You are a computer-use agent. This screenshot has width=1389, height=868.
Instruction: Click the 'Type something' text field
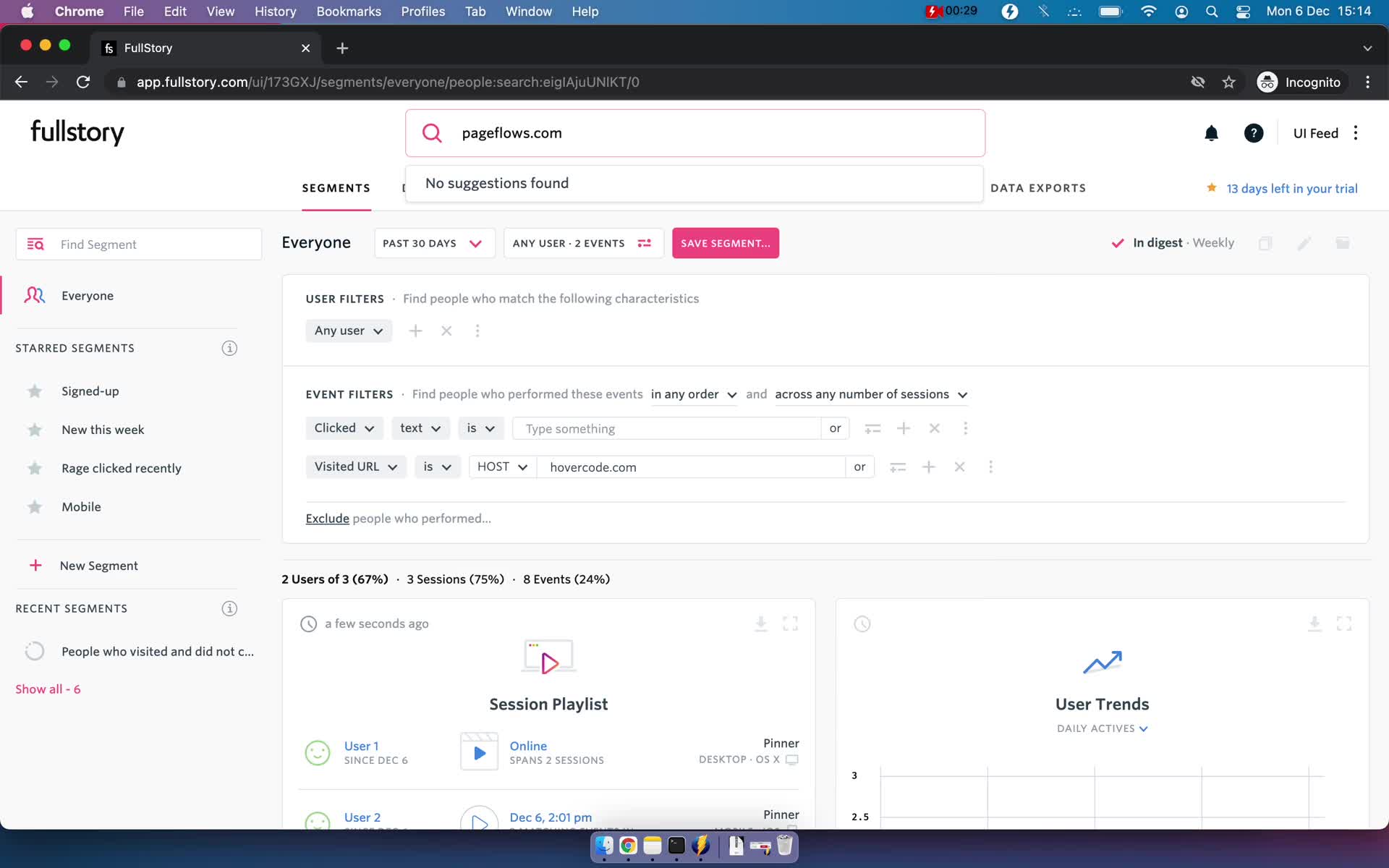pos(666,428)
